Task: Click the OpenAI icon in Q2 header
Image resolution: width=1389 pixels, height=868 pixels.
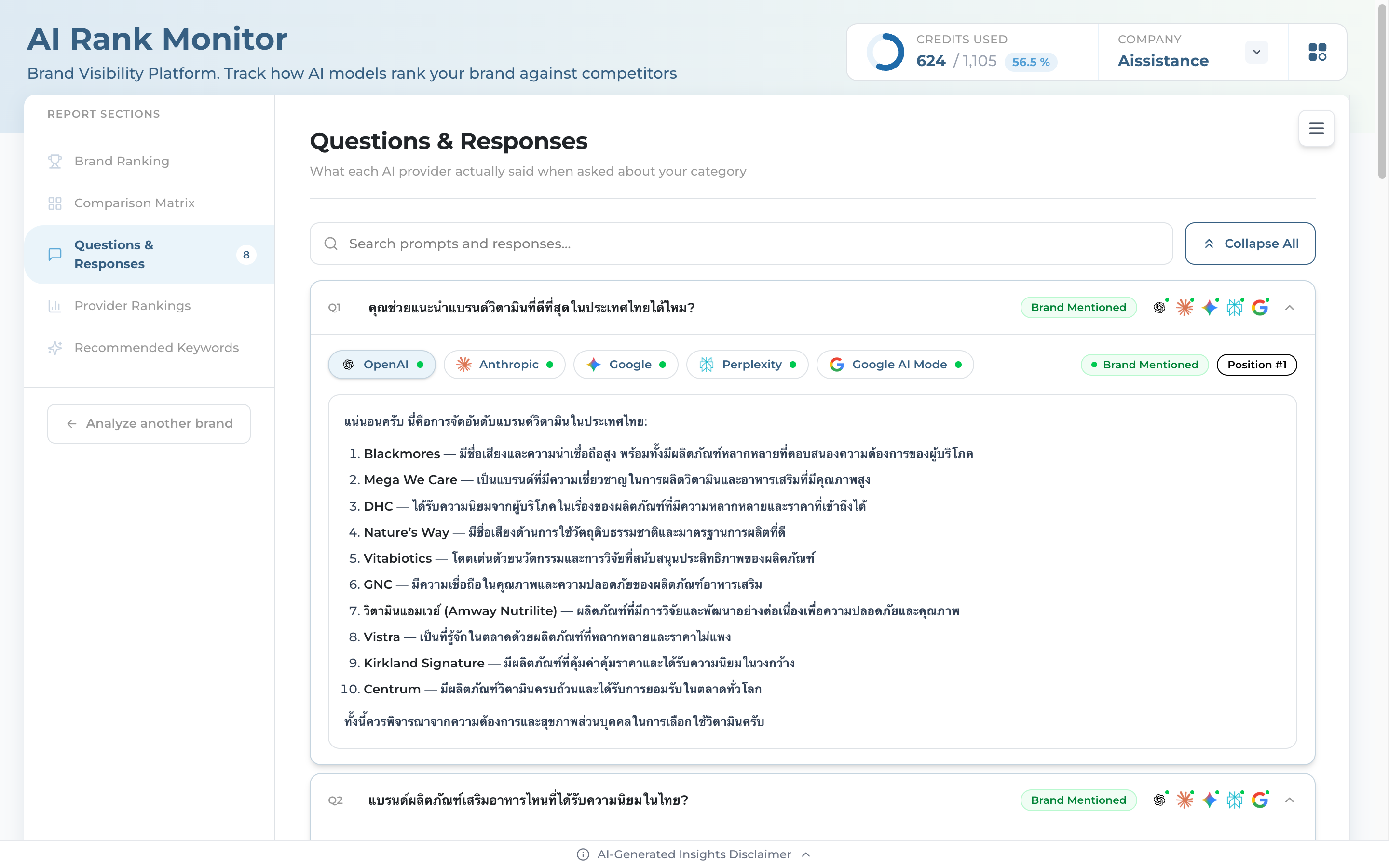Action: tap(1159, 800)
